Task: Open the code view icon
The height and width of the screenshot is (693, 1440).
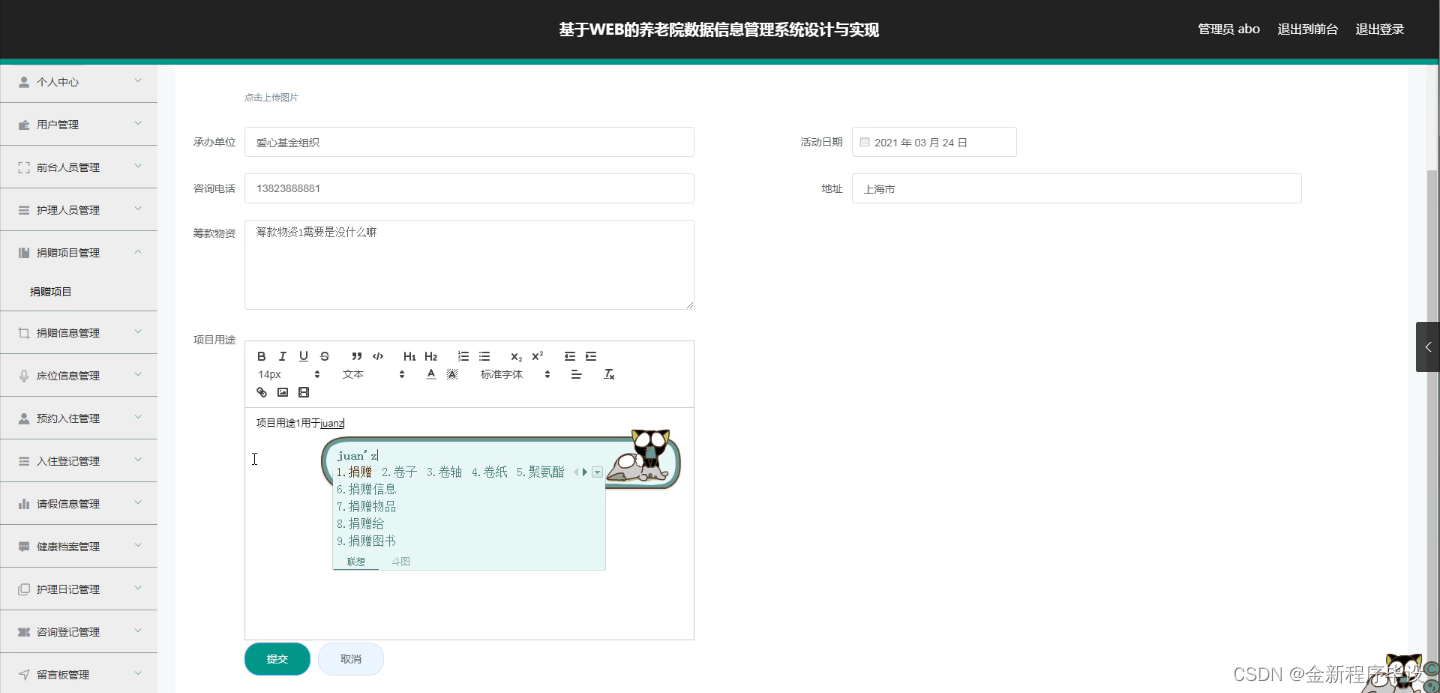Action: [378, 356]
